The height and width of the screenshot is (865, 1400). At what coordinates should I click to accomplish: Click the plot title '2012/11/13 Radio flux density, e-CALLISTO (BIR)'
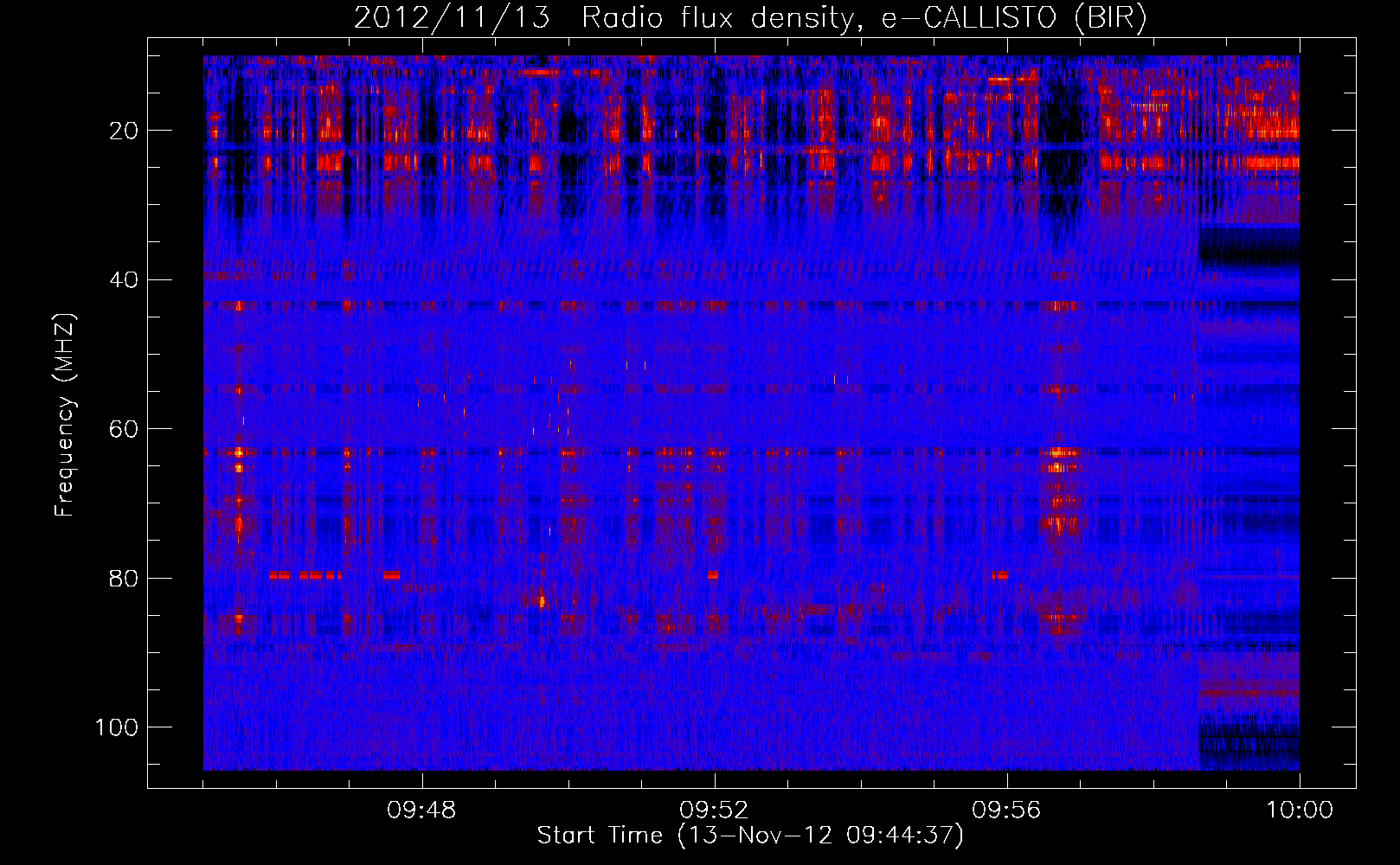[750, 17]
